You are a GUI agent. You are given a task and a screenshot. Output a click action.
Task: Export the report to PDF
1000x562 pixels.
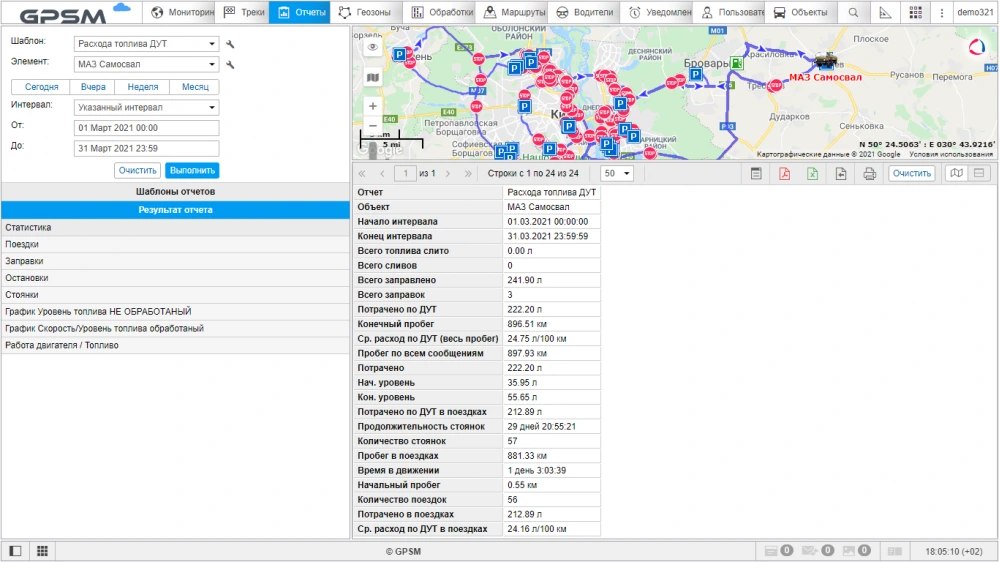pos(784,173)
